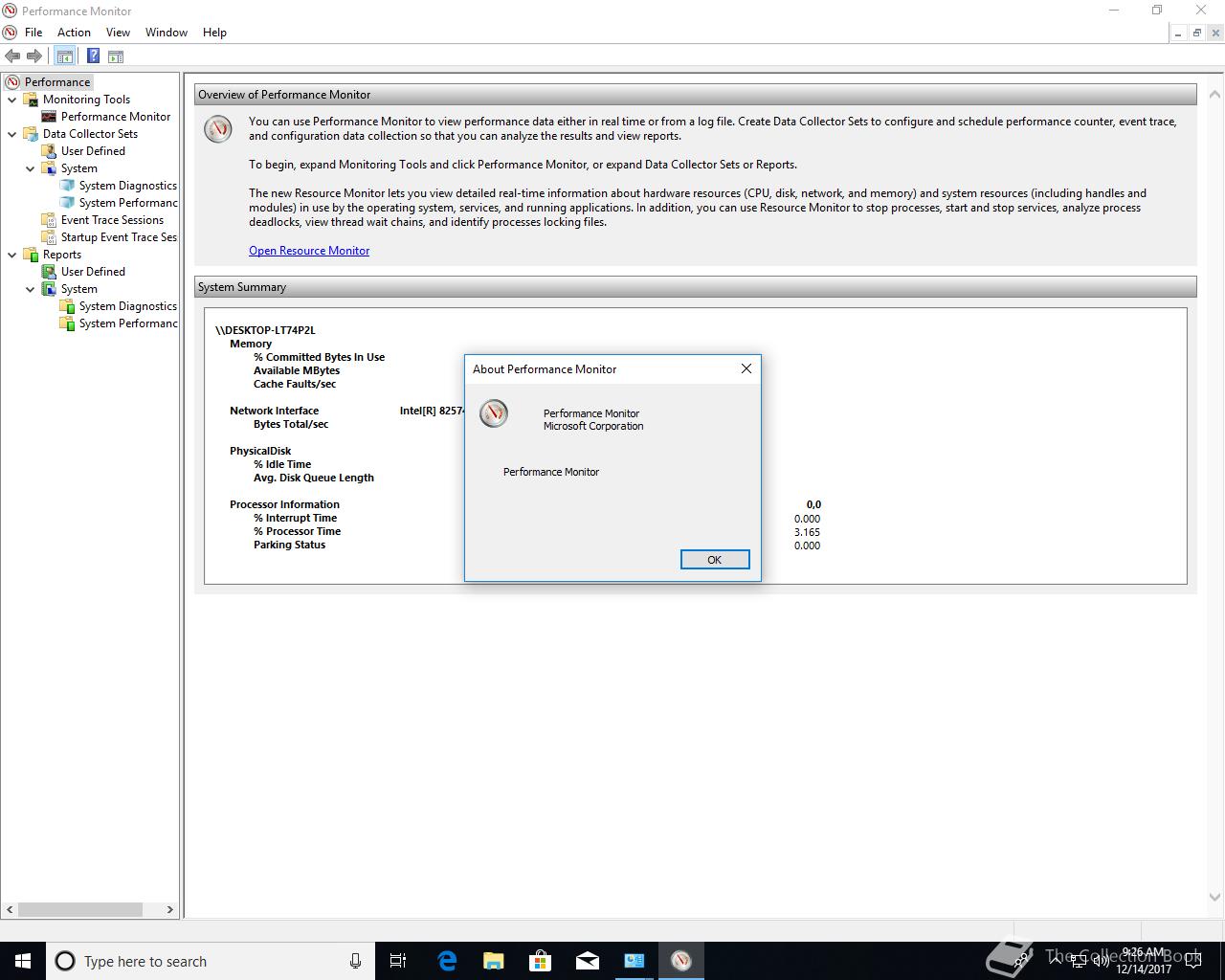The image size is (1225, 980).
Task: Click the Data Collector Sets folder icon
Action: click(x=31, y=134)
